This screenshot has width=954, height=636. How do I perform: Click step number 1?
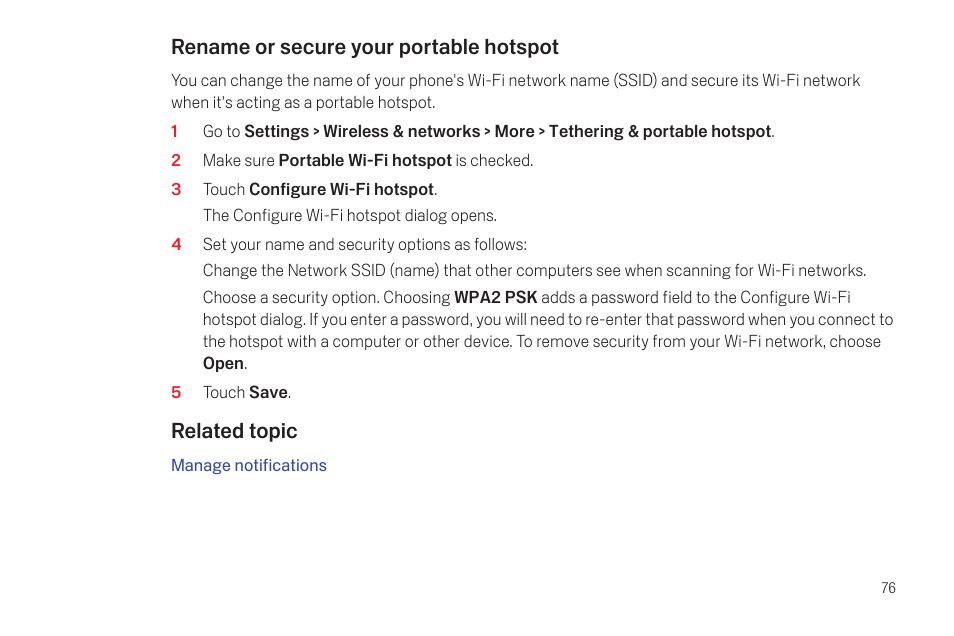click(175, 131)
